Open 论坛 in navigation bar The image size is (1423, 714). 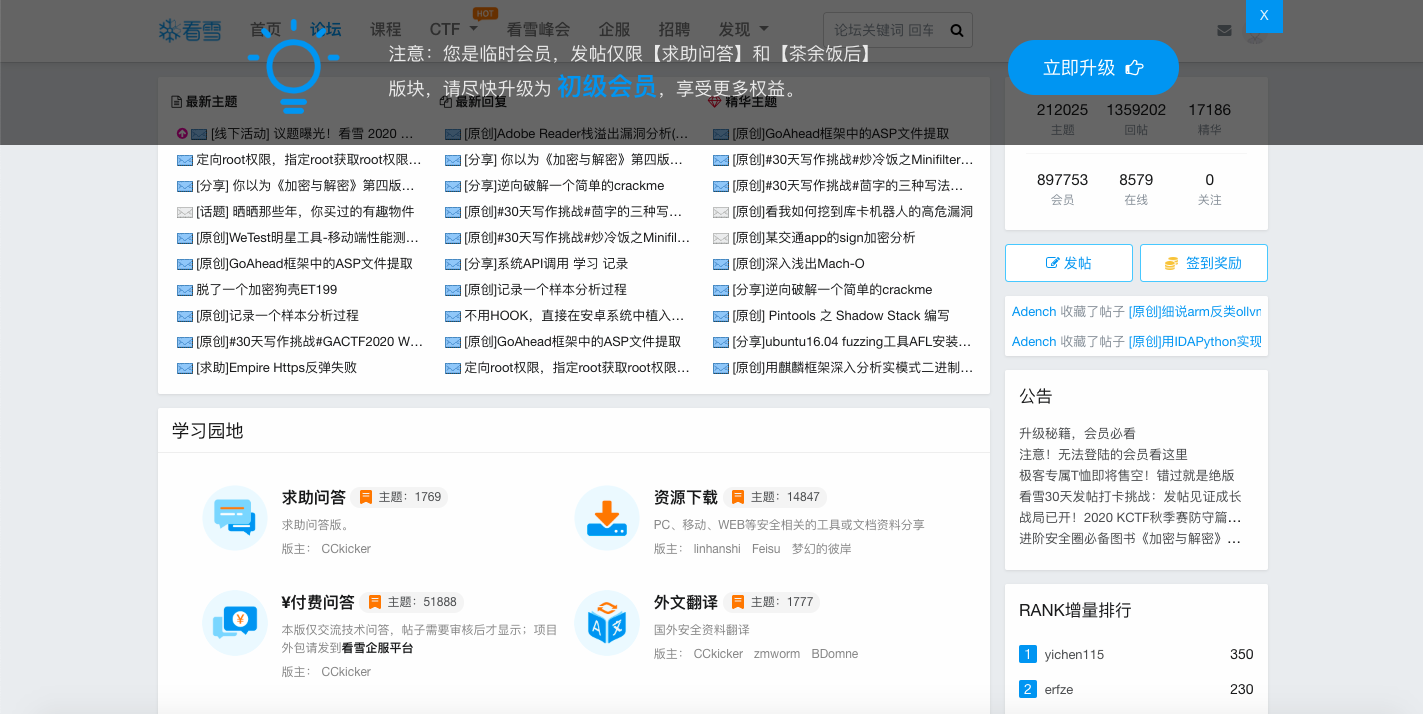click(325, 30)
